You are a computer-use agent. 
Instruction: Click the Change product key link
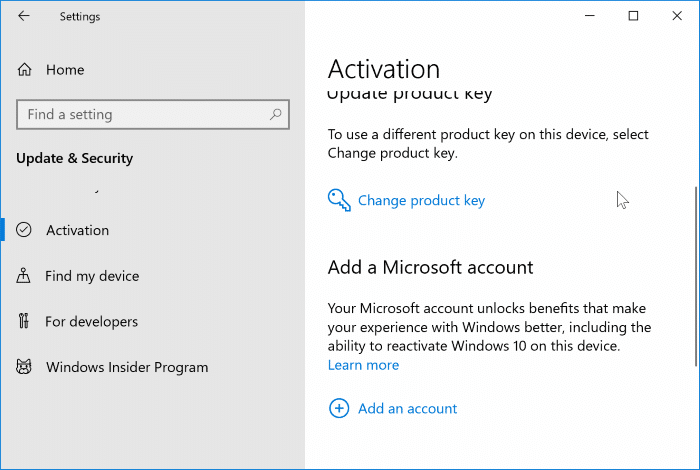[421, 200]
